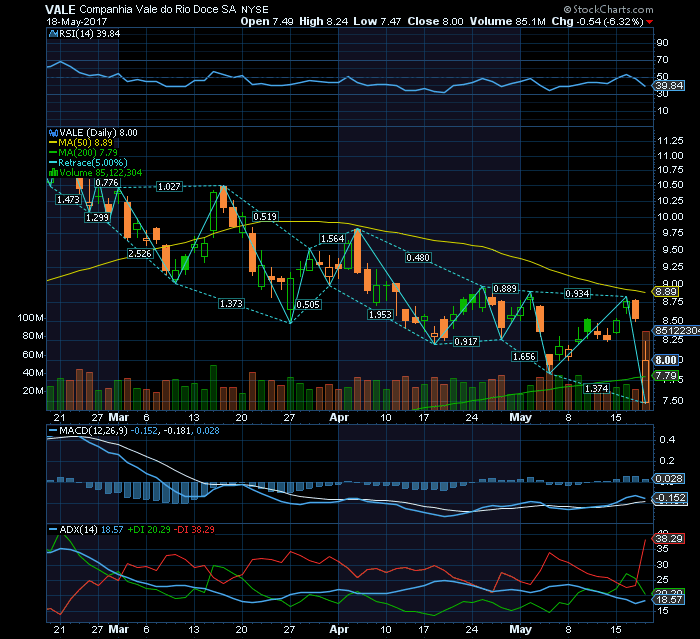The height and width of the screenshot is (639, 700).
Task: Click the 100M volume axis label
Action: pyautogui.click(x=30, y=318)
